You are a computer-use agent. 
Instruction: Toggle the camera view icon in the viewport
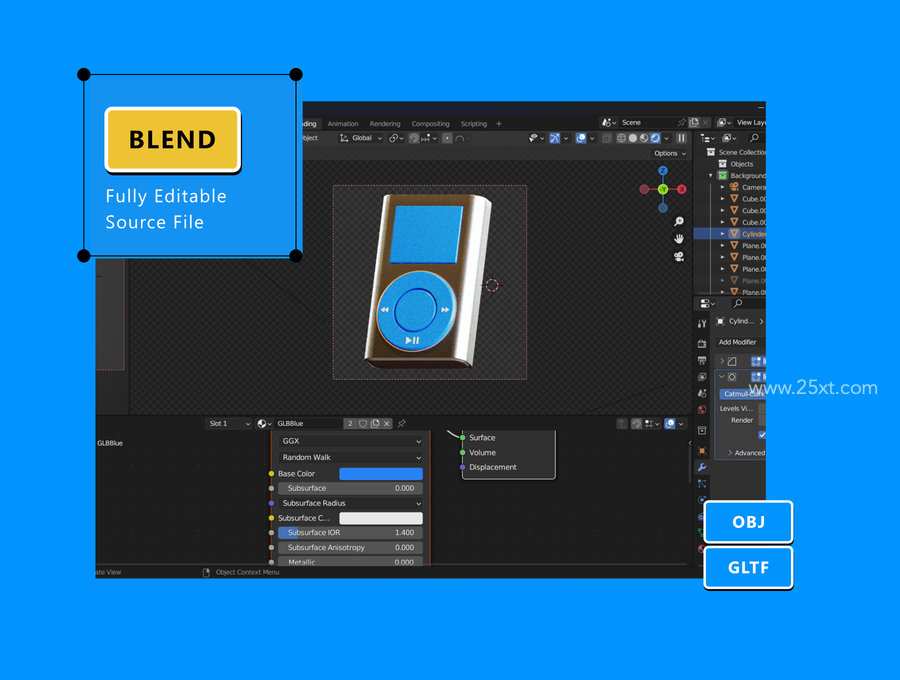[679, 257]
